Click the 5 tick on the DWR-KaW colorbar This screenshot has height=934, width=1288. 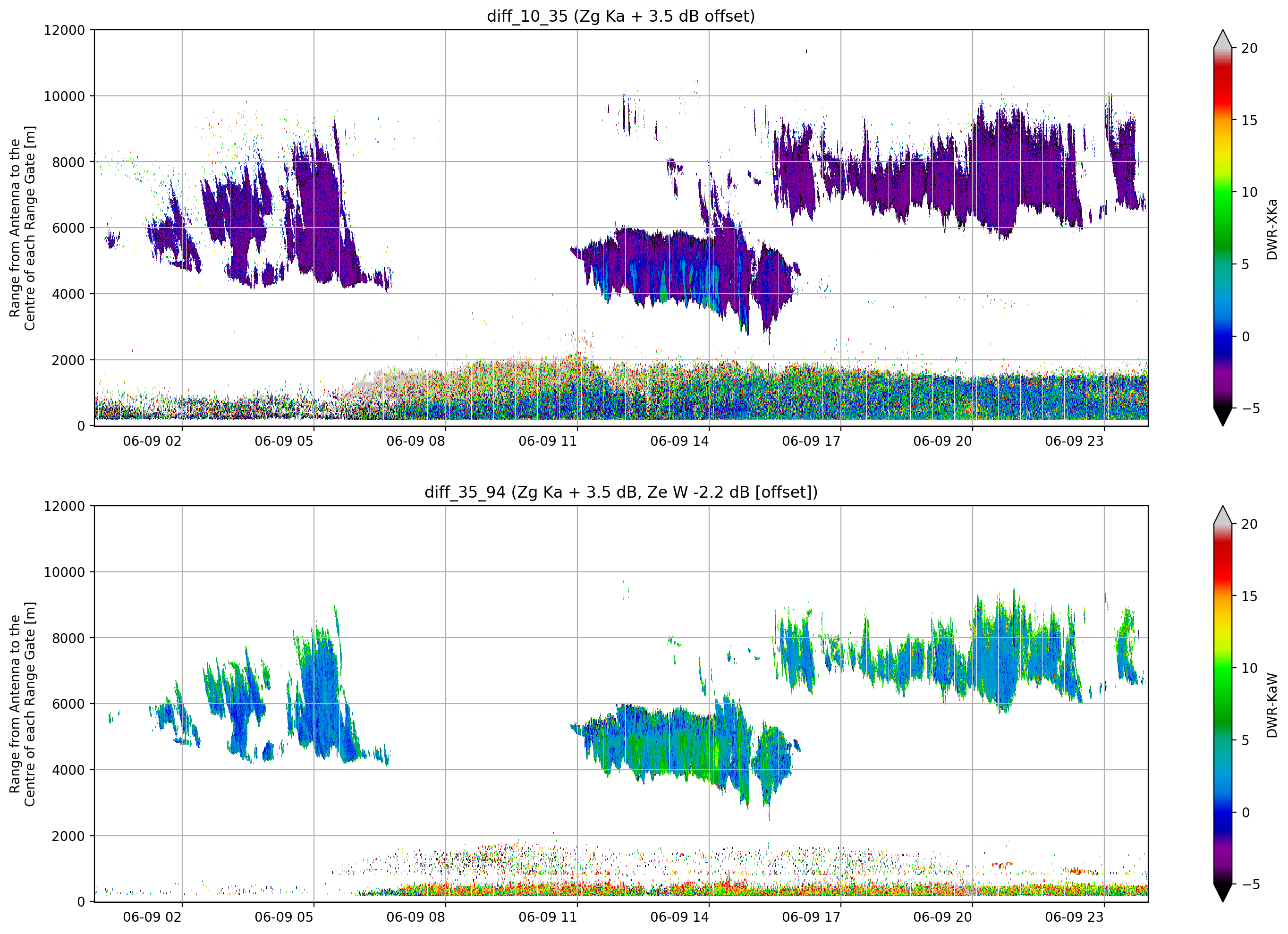(1246, 740)
